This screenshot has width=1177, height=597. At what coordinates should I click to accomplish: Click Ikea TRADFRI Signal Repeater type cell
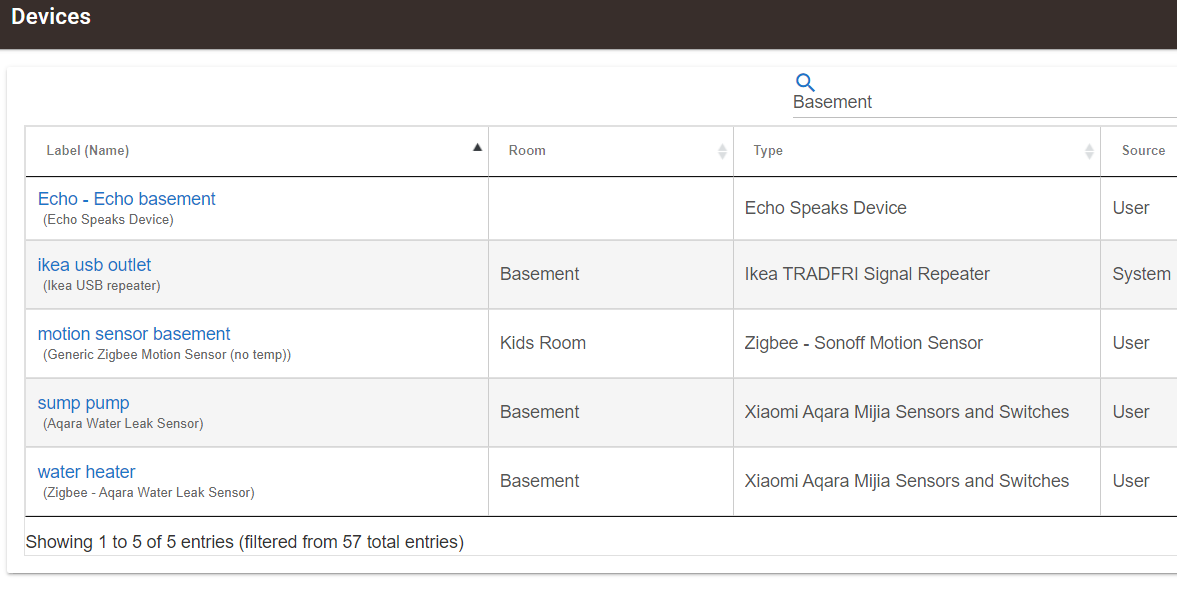[x=867, y=274]
